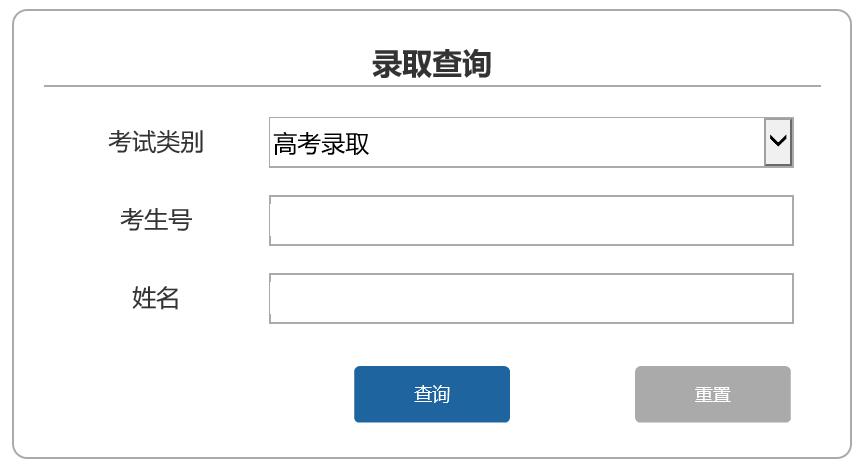Click the 姓名 label

(156, 298)
